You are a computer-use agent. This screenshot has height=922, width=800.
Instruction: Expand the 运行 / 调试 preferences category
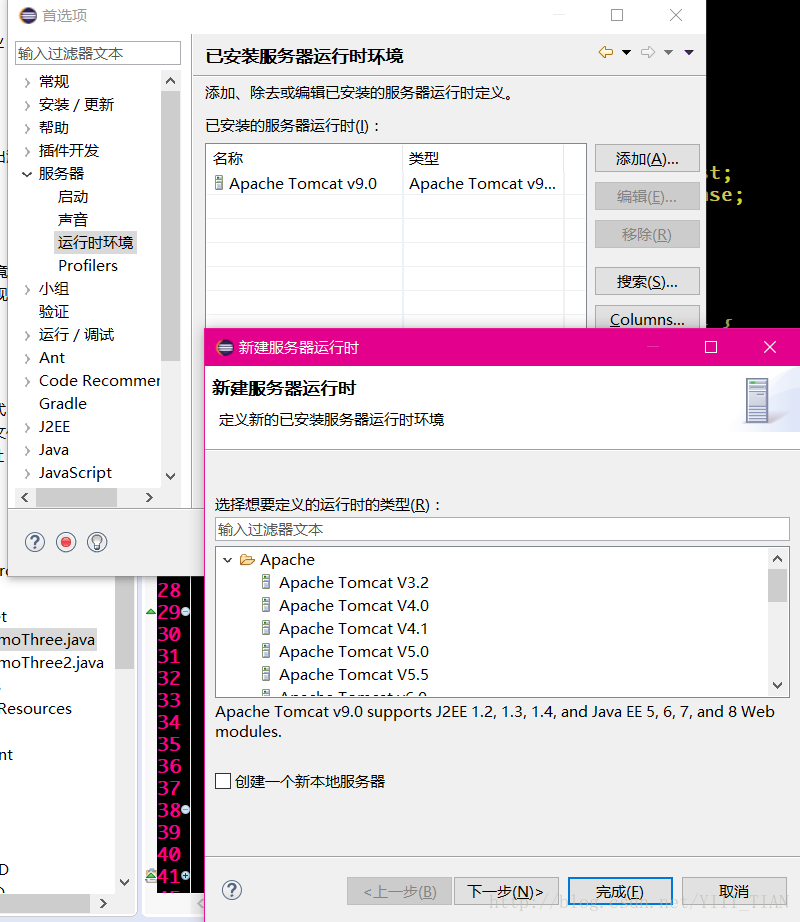pyautogui.click(x=27, y=335)
